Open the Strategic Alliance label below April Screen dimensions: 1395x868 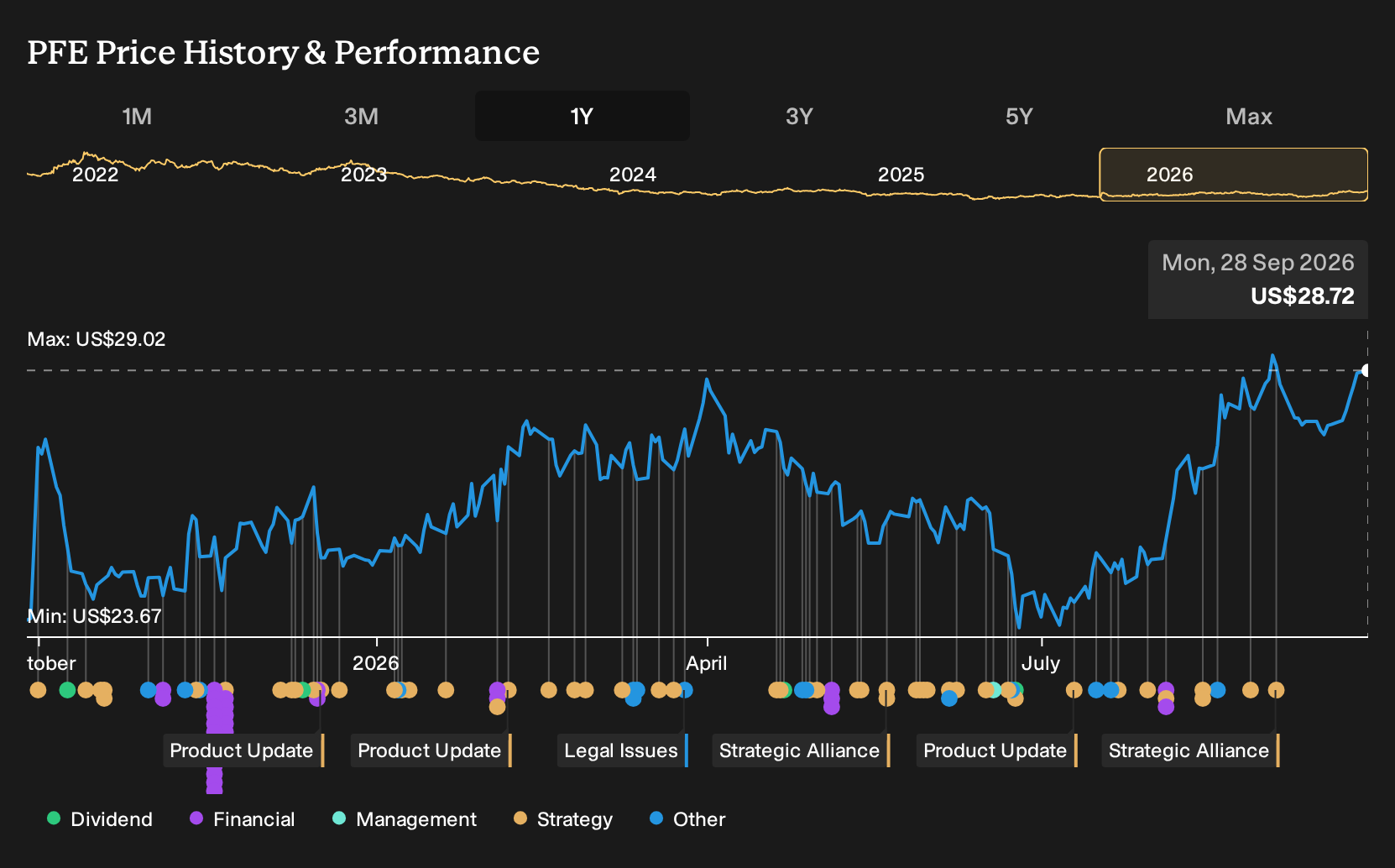802,750
